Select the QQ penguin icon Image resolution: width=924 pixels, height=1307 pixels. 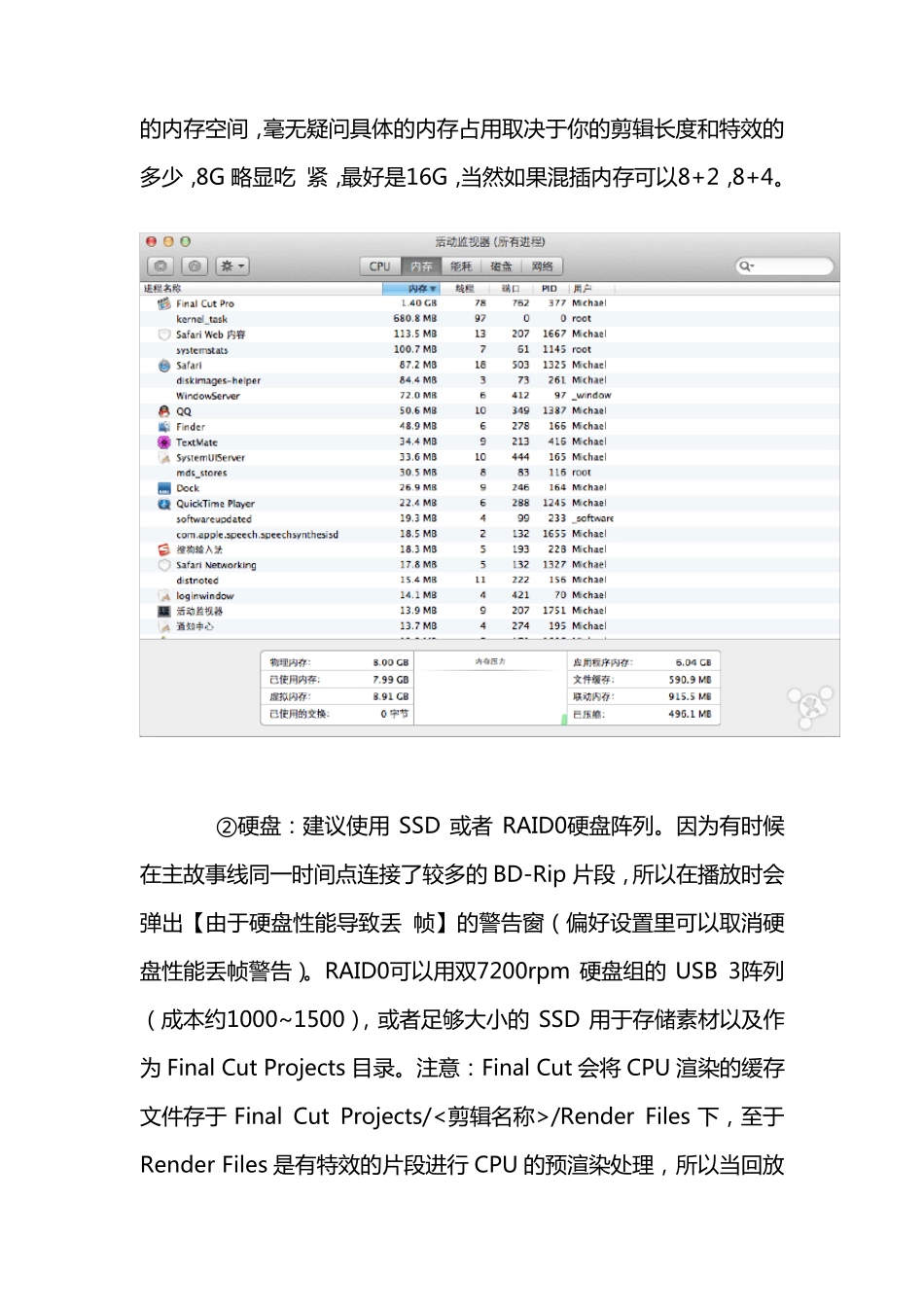164,411
